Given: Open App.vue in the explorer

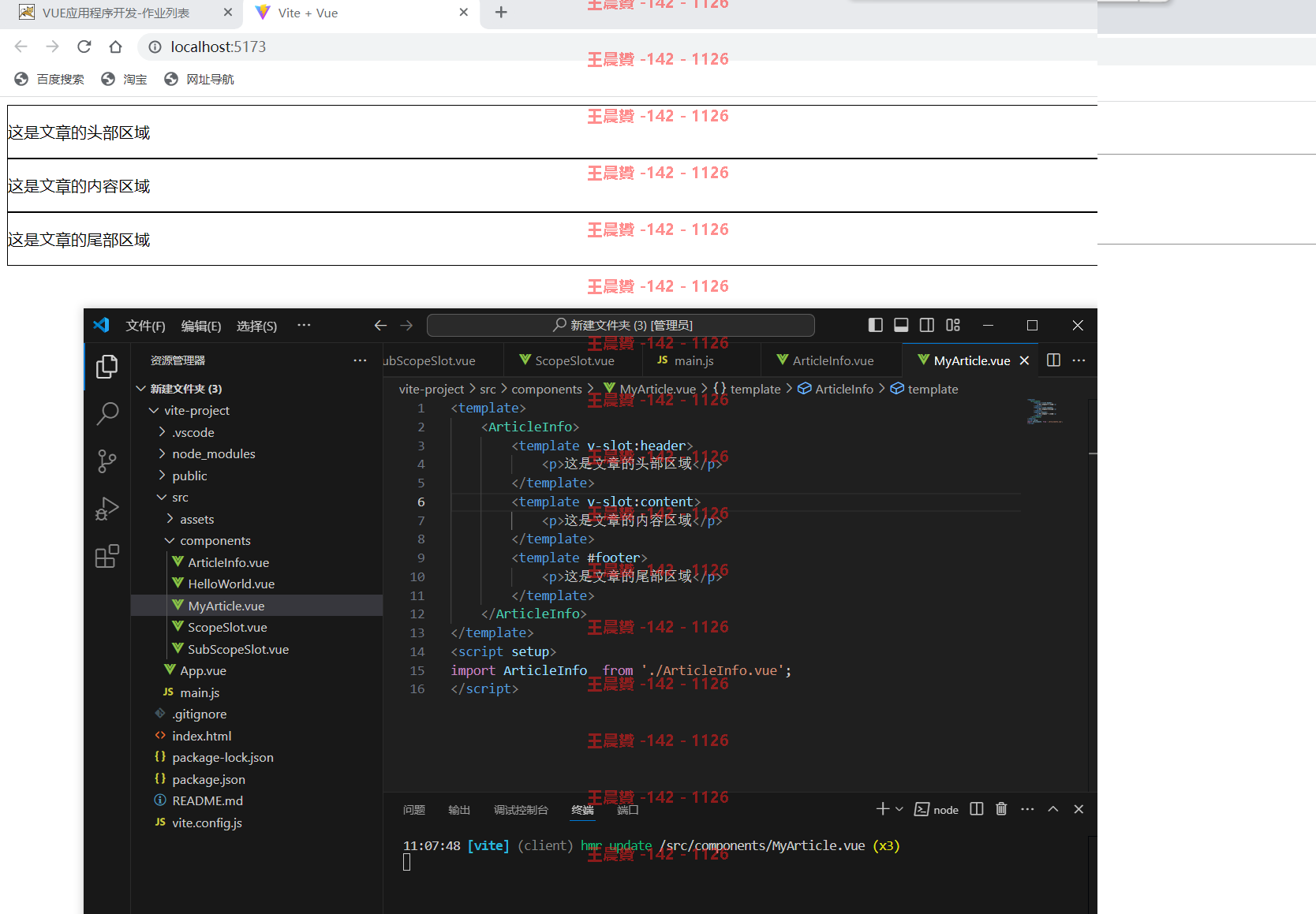Looking at the screenshot, I should [203, 670].
